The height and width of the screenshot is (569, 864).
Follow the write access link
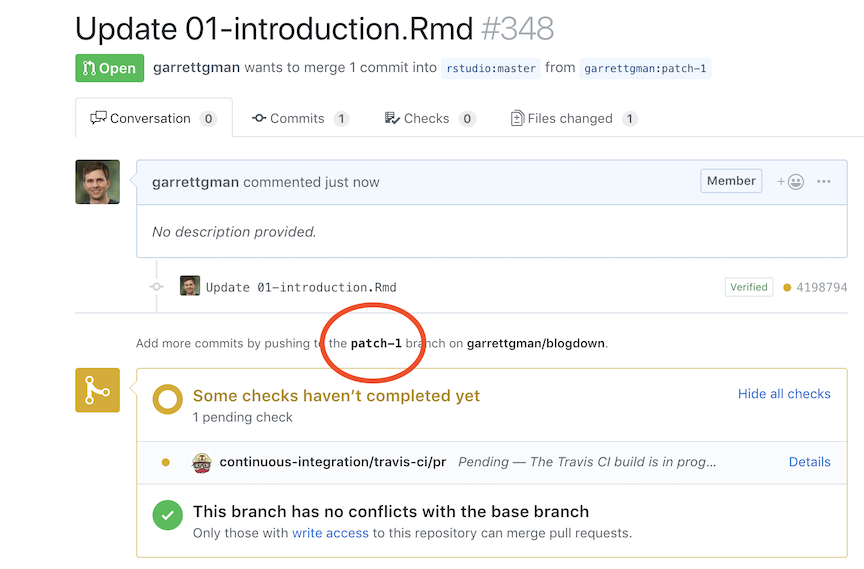330,533
